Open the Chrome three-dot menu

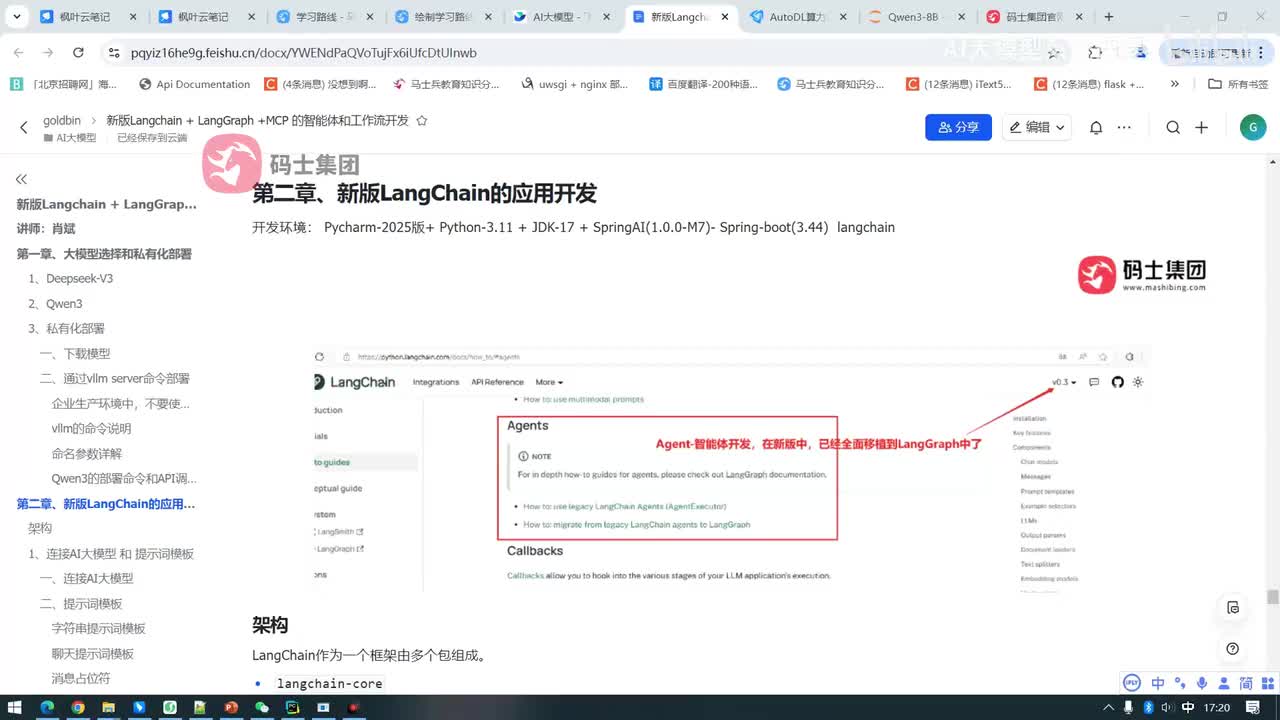(1262, 53)
